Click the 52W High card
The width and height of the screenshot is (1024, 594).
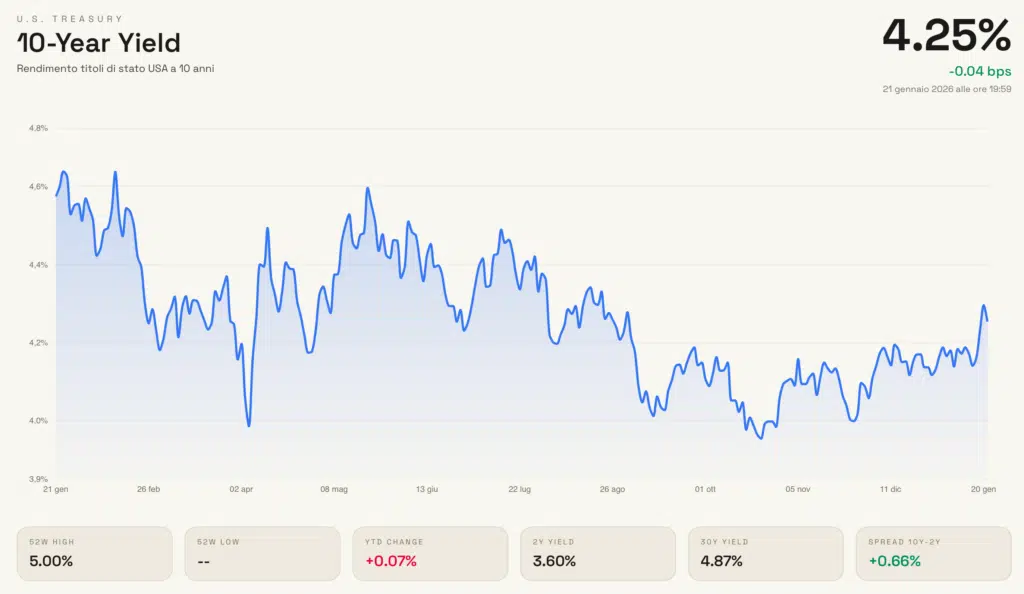coord(92,553)
